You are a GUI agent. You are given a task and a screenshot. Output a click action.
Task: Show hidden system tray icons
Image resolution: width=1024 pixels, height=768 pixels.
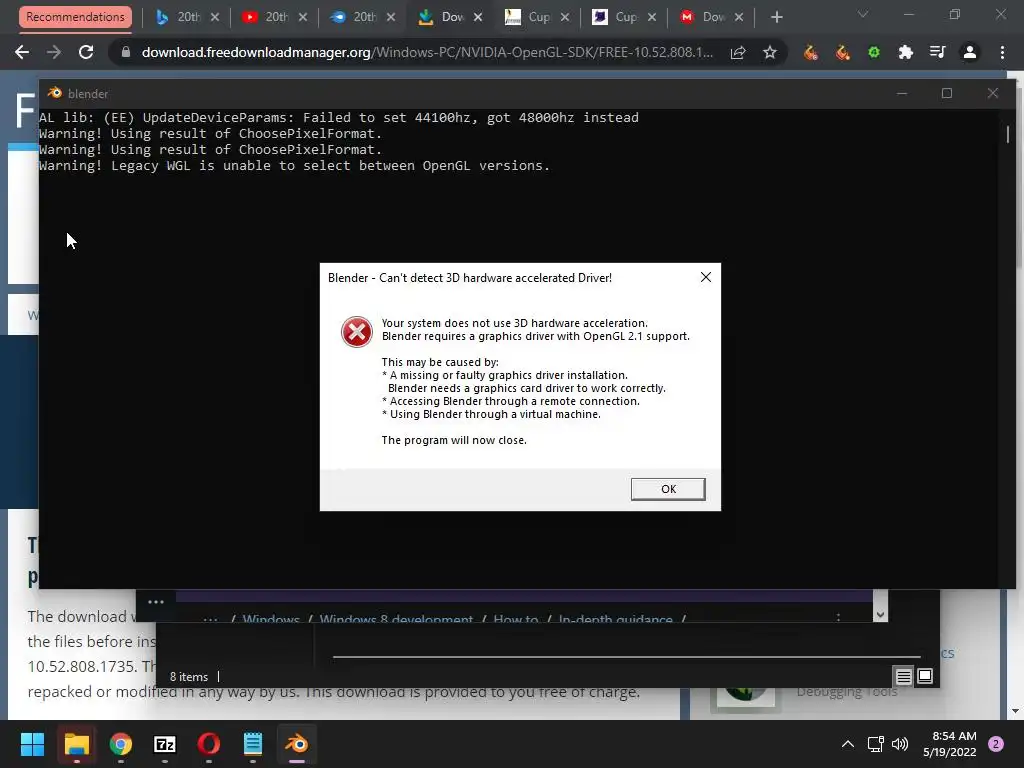(x=848, y=744)
